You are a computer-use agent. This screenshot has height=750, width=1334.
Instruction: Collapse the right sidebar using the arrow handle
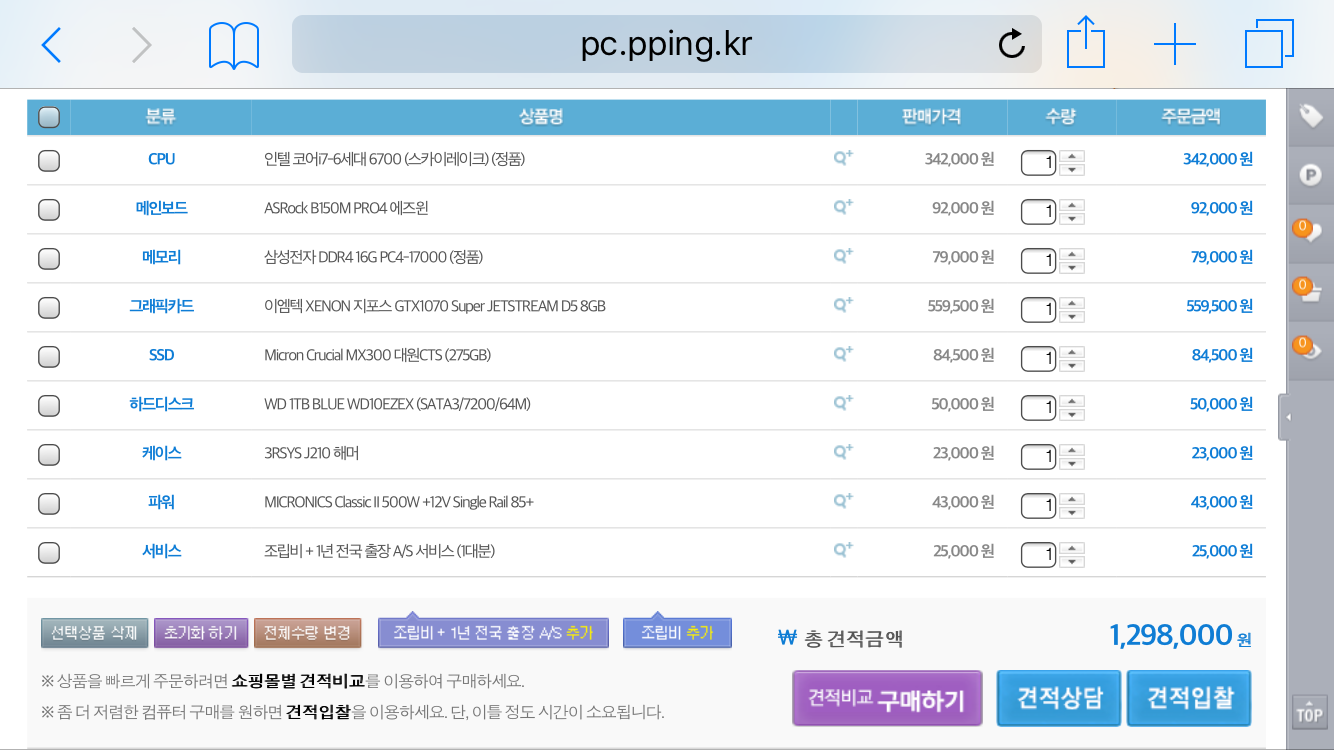[x=1284, y=417]
